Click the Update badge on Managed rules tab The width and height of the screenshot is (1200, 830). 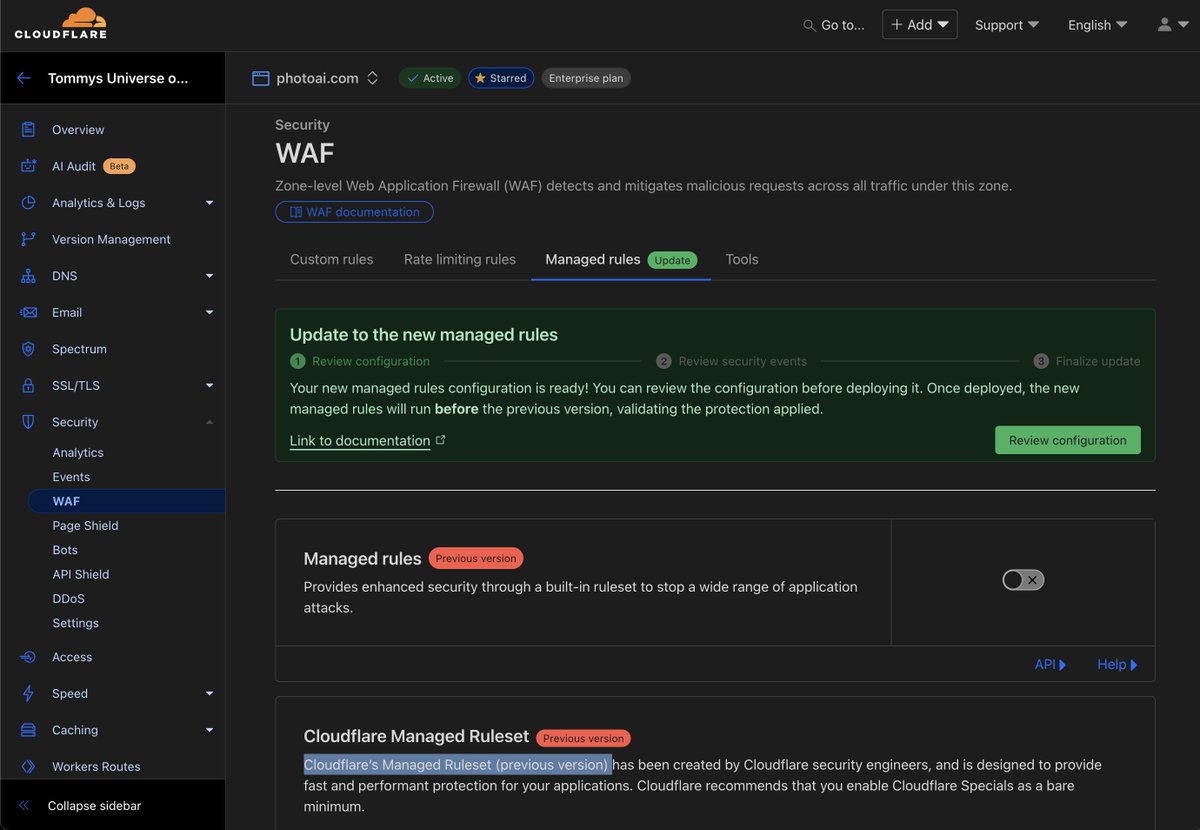coord(673,260)
